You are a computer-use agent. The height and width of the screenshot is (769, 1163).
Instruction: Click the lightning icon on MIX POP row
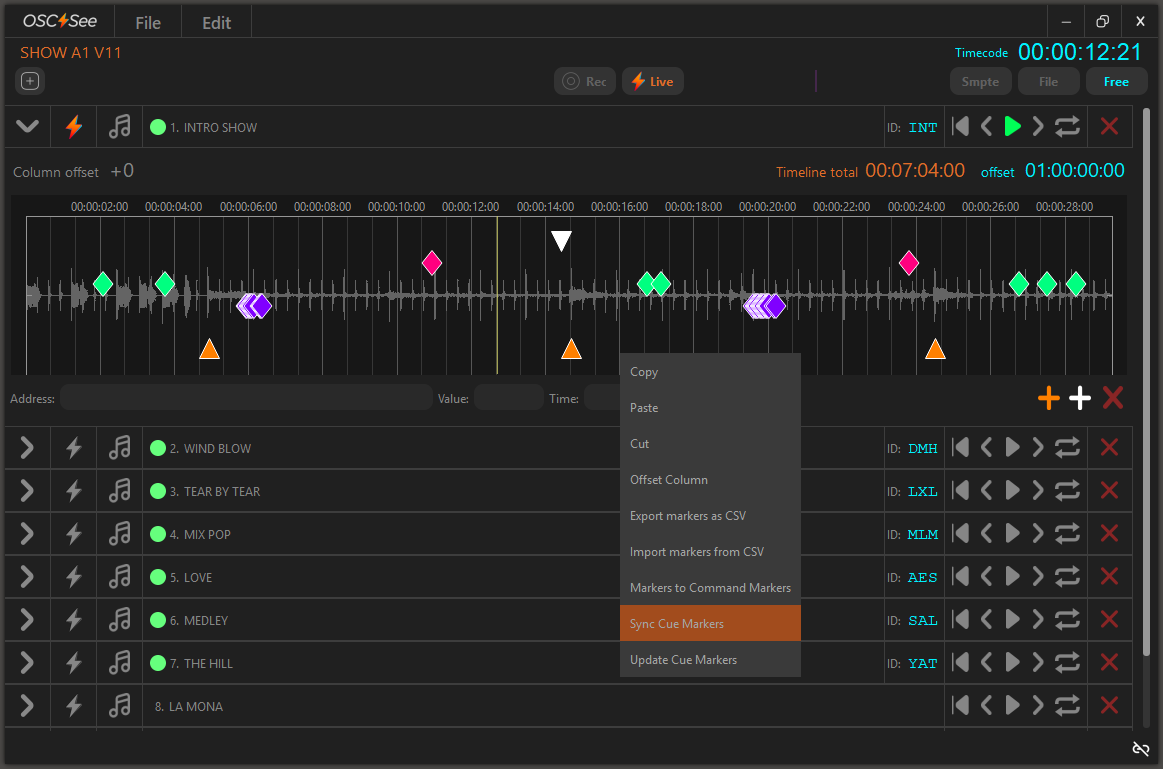(x=73, y=534)
